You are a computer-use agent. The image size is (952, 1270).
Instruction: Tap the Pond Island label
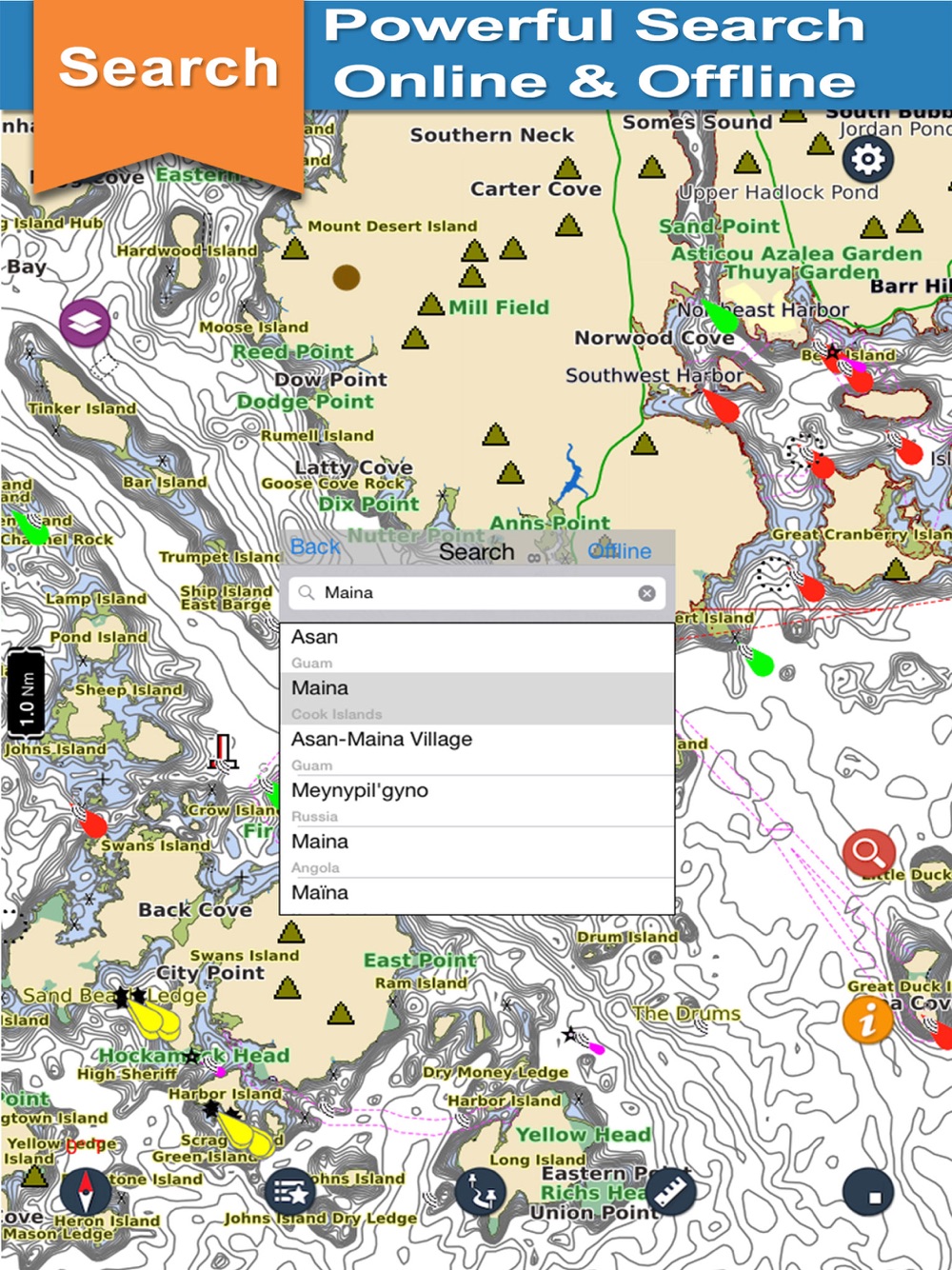(x=98, y=637)
